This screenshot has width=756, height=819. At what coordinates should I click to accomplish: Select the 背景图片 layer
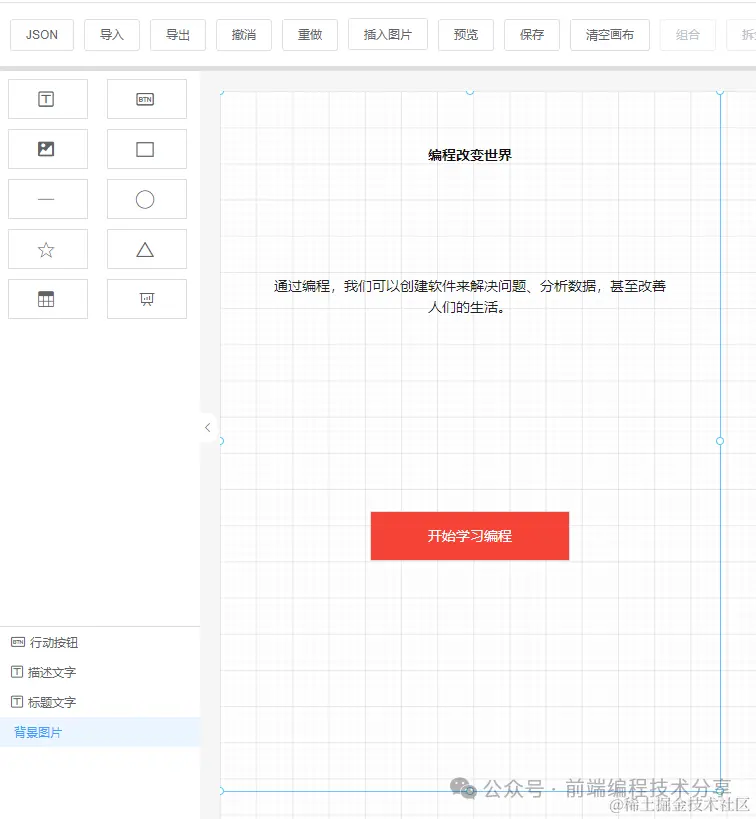100,732
